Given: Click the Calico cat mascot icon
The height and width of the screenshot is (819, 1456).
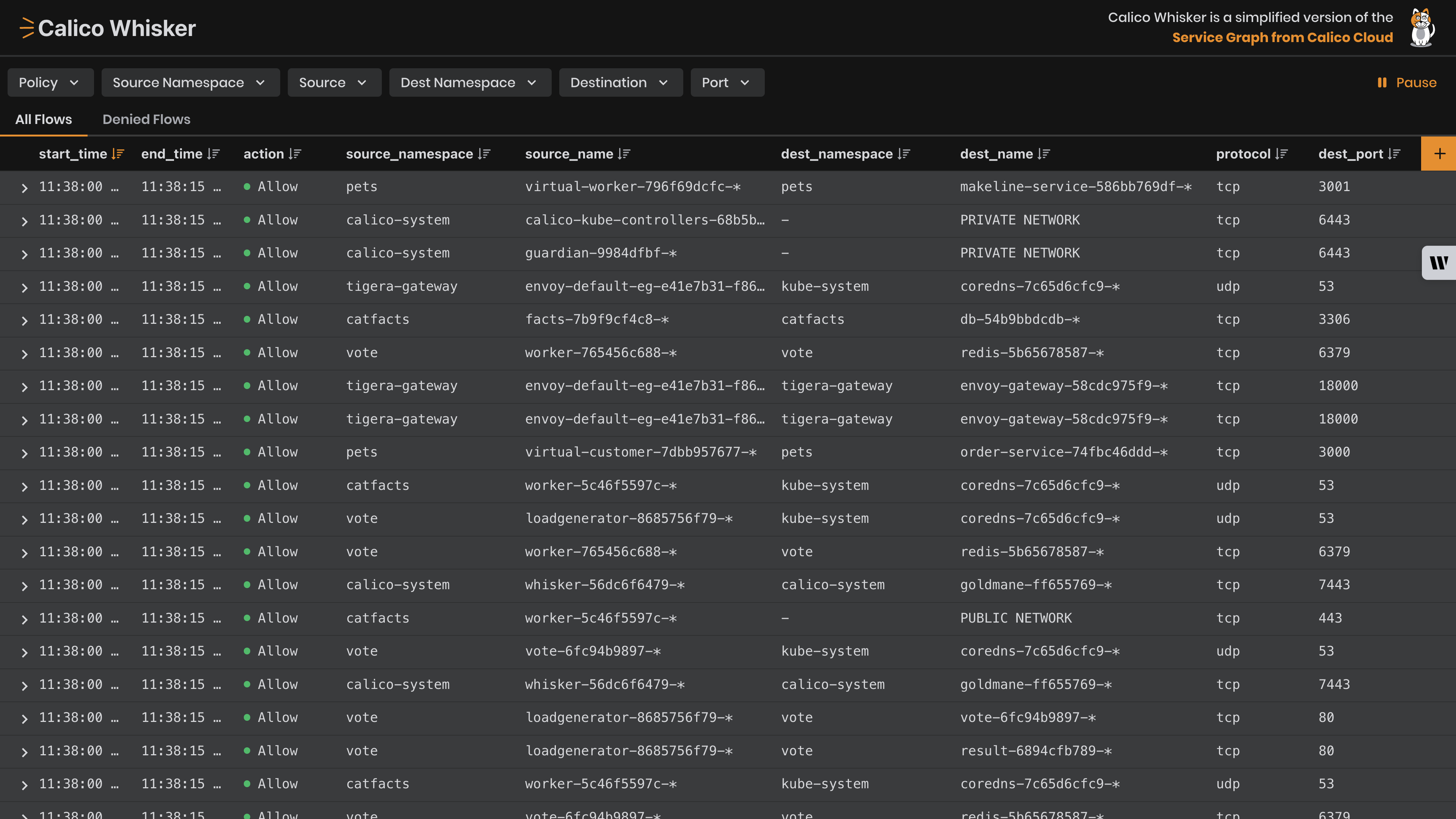Looking at the screenshot, I should pos(1422,27).
